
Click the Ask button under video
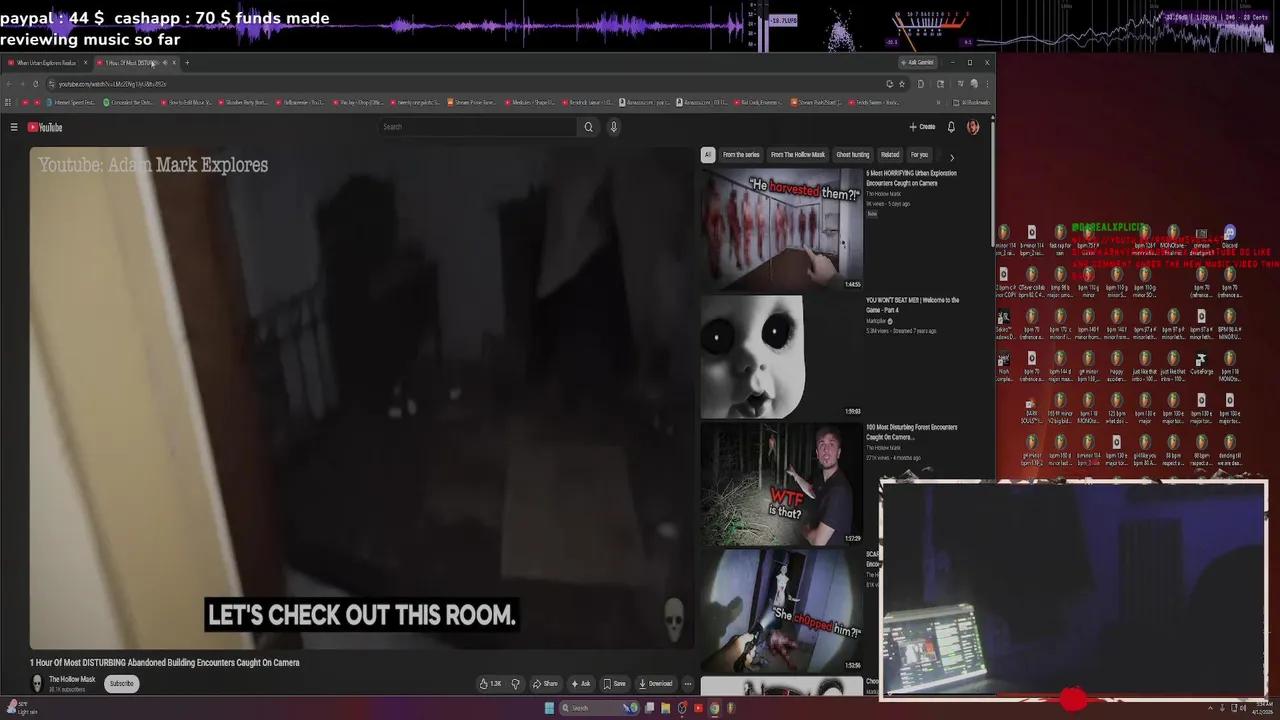(581, 684)
